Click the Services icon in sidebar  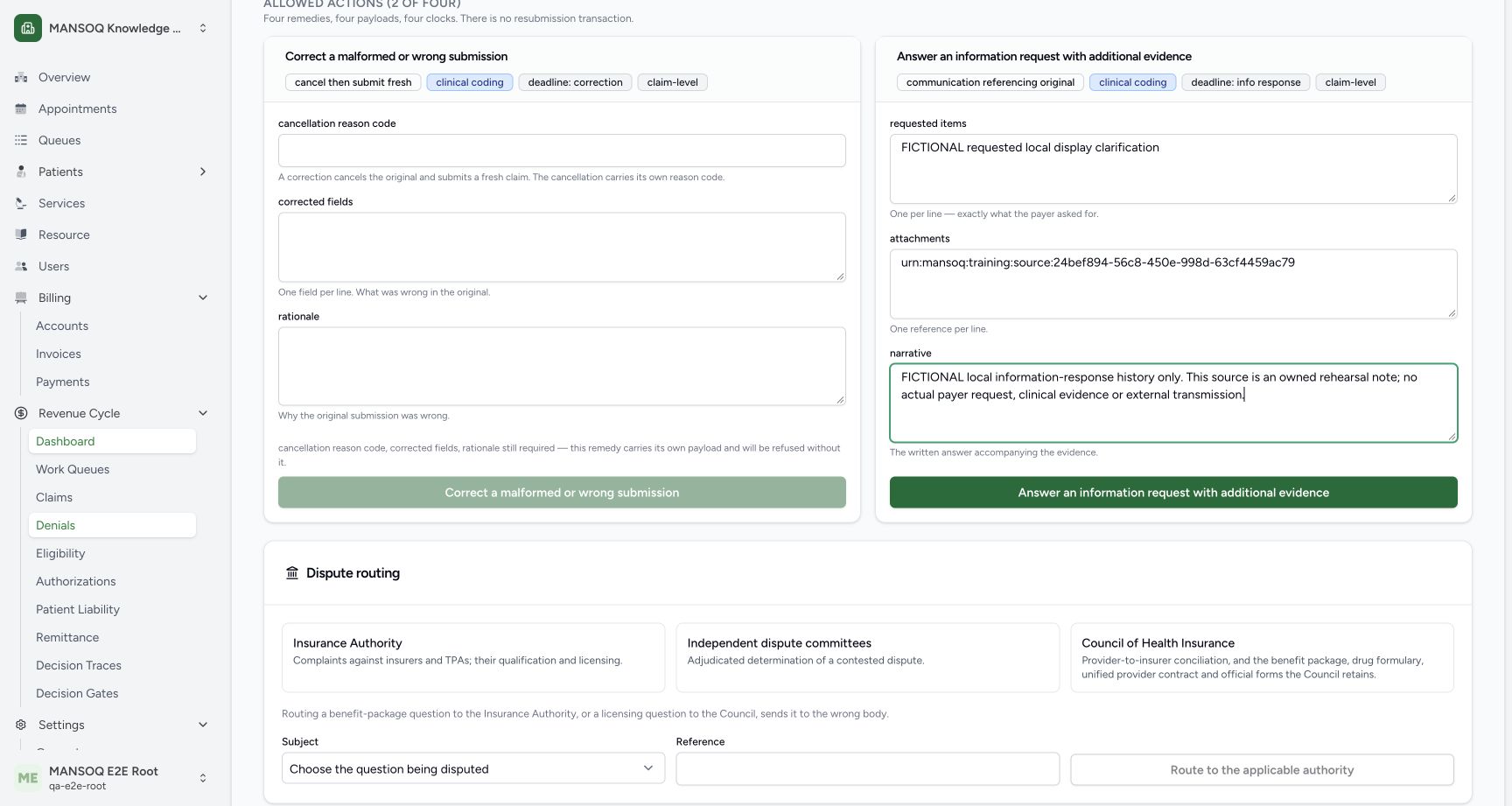(x=21, y=203)
